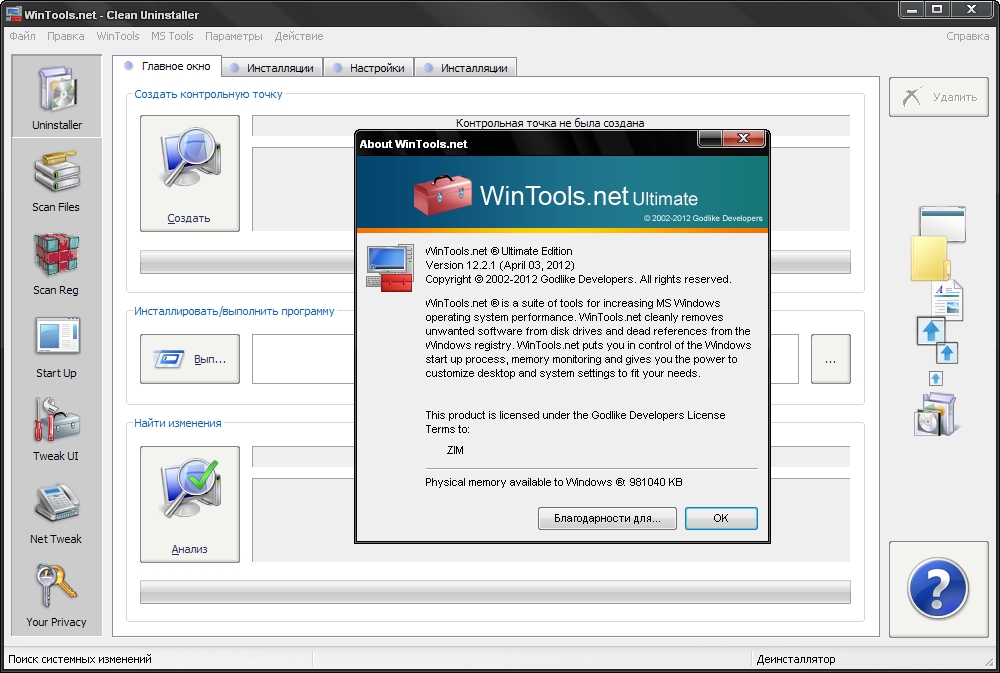Click the 'Контрольная точка не была создана' status text

550,123
